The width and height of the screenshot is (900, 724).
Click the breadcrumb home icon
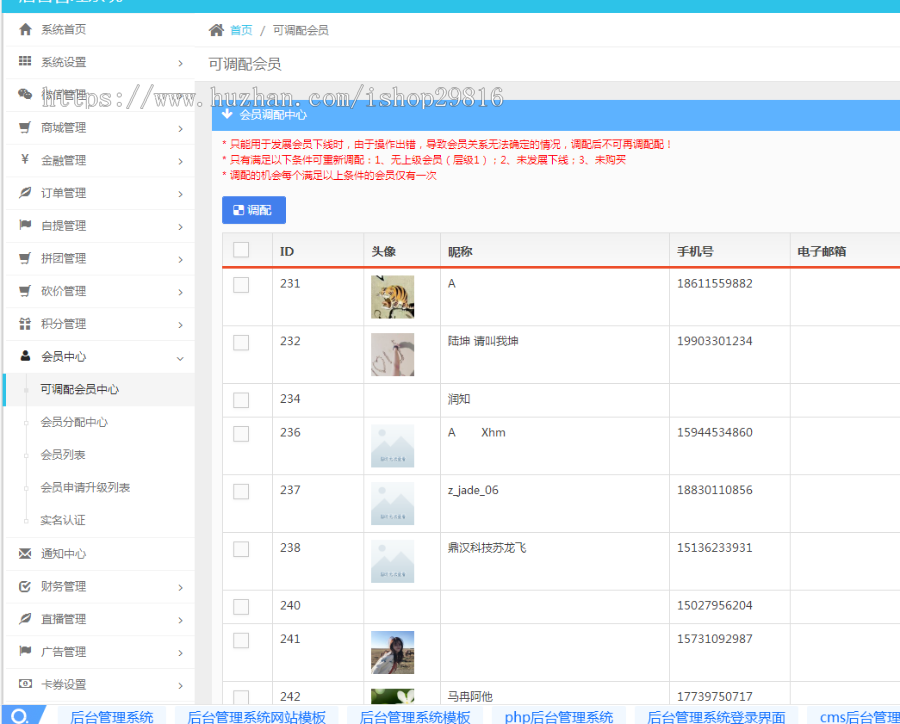[216, 30]
